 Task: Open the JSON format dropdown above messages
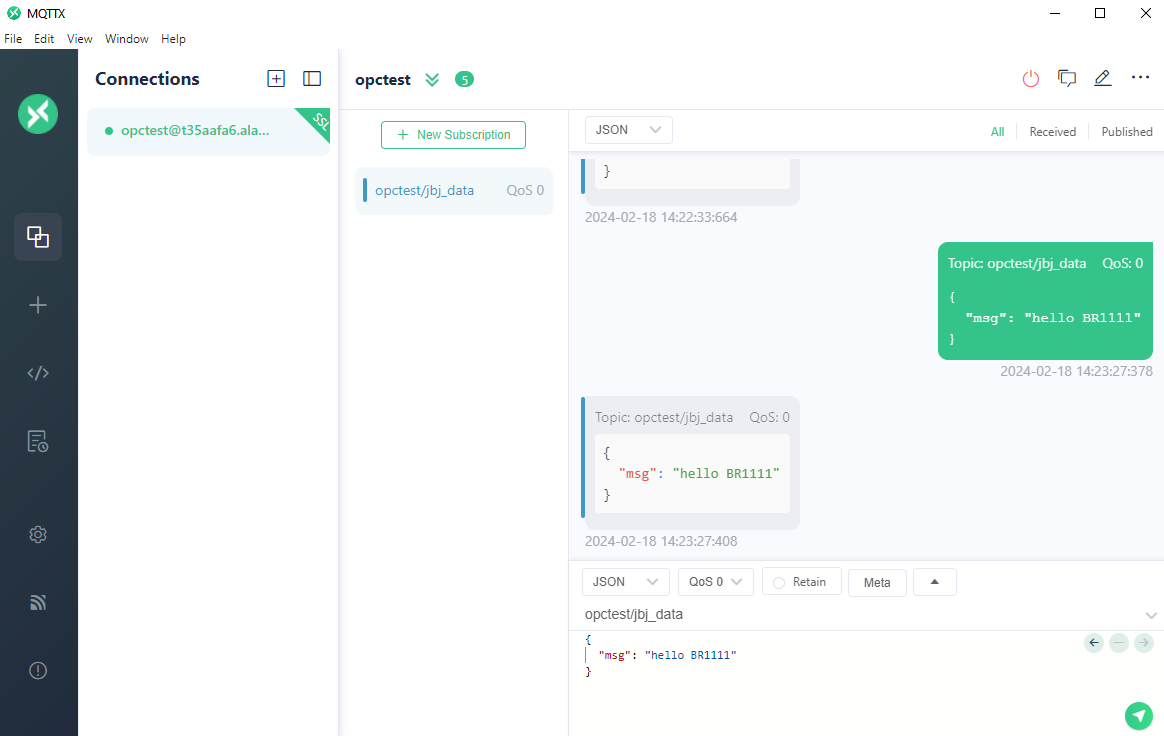click(x=628, y=130)
